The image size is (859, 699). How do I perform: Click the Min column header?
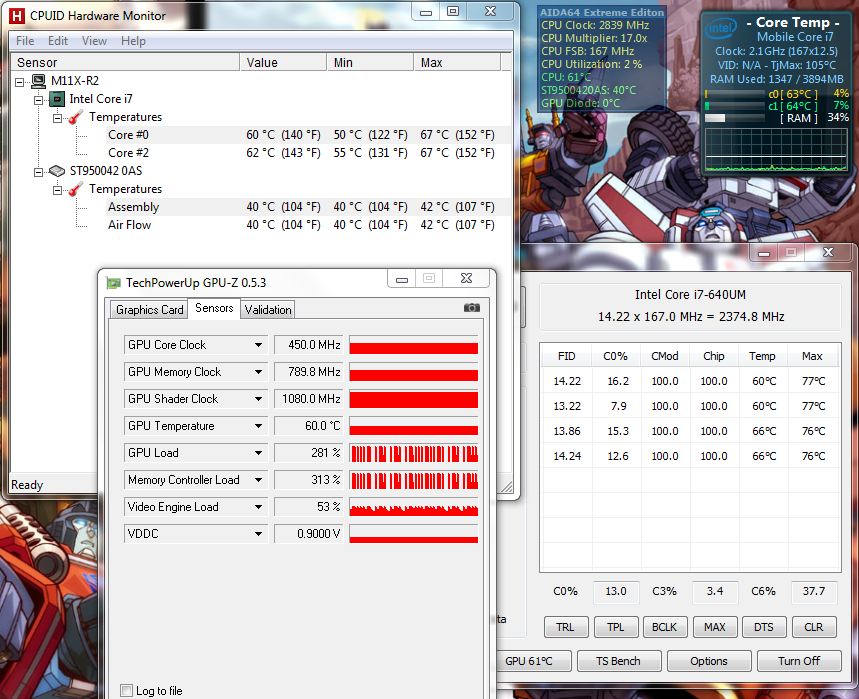(370, 62)
